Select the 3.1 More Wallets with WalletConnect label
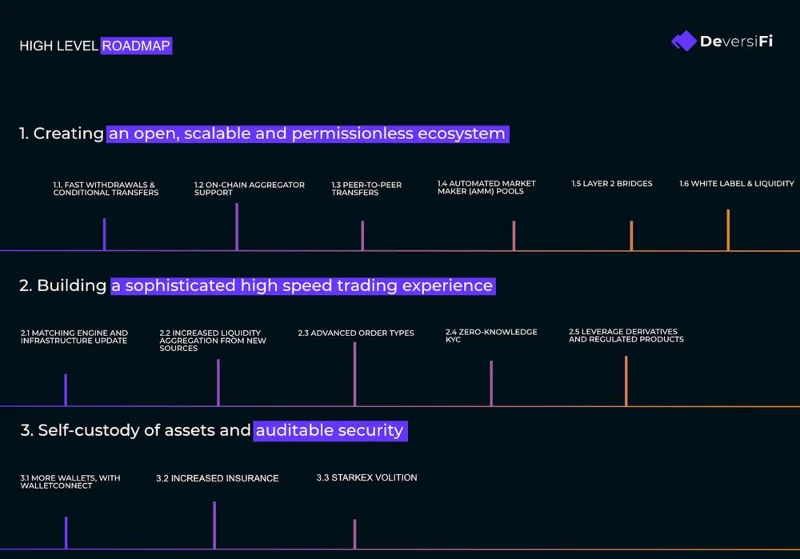The height and width of the screenshot is (559, 800). [70, 482]
